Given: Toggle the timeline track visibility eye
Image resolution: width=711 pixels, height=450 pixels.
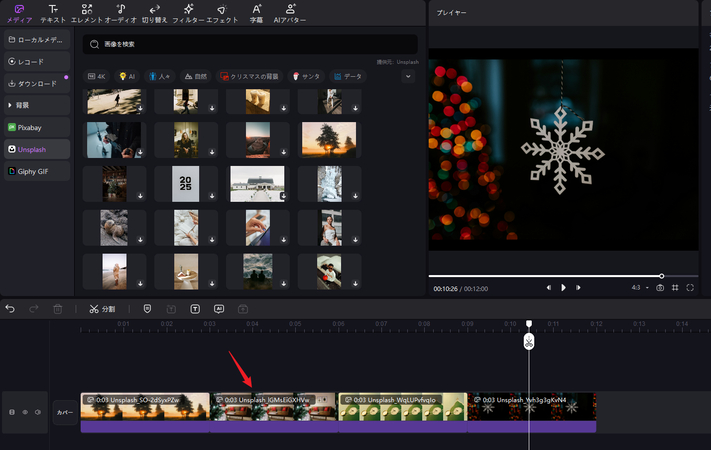Looking at the screenshot, I should tap(25, 412).
